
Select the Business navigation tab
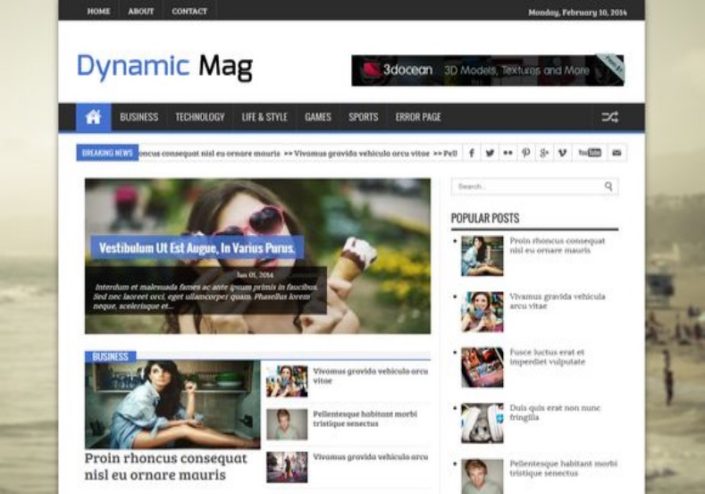click(x=139, y=117)
